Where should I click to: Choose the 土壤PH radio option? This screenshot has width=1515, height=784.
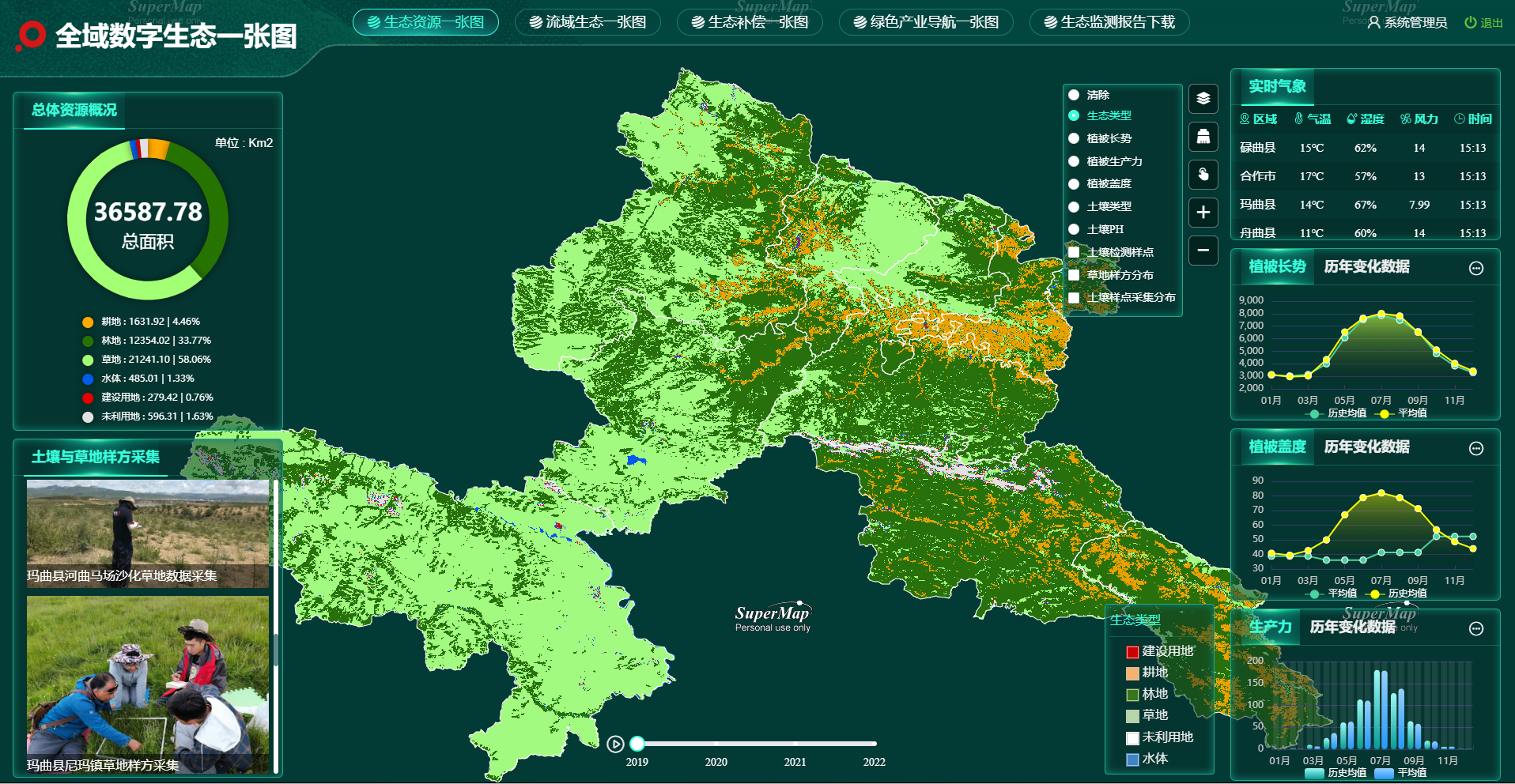[x=1074, y=229]
